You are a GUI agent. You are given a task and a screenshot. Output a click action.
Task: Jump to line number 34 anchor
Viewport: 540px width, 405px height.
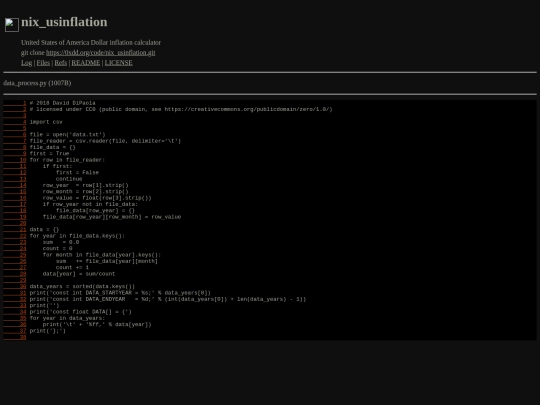tap(15, 312)
